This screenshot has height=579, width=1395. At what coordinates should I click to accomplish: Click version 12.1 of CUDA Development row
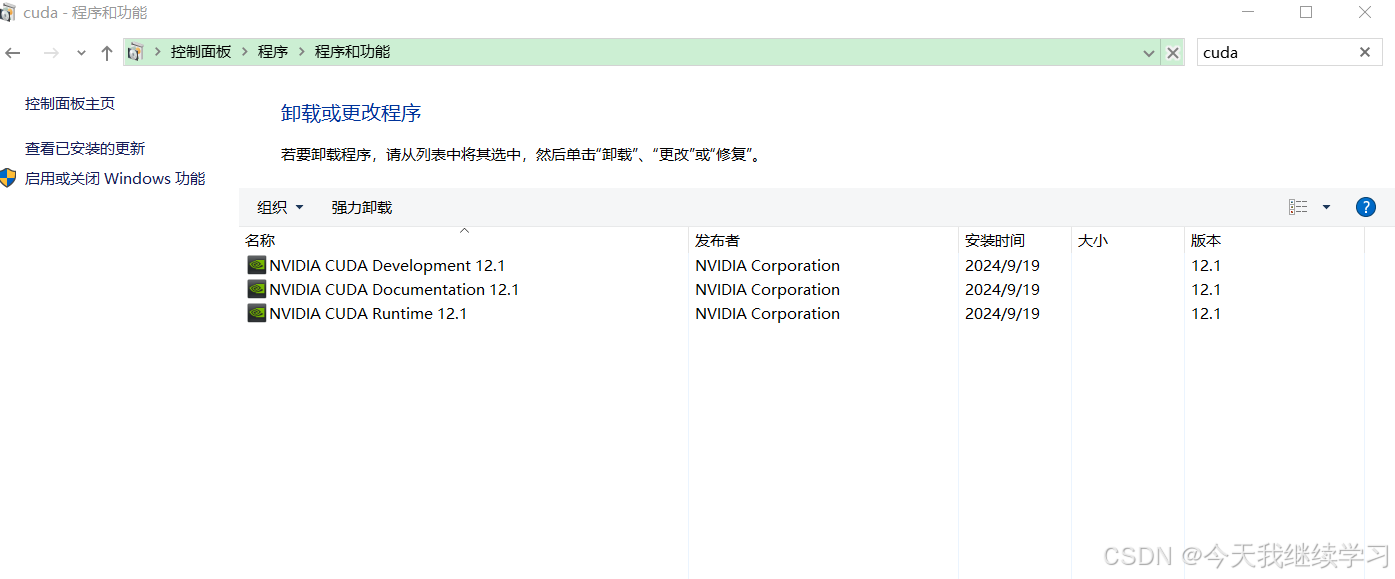(x=1206, y=265)
